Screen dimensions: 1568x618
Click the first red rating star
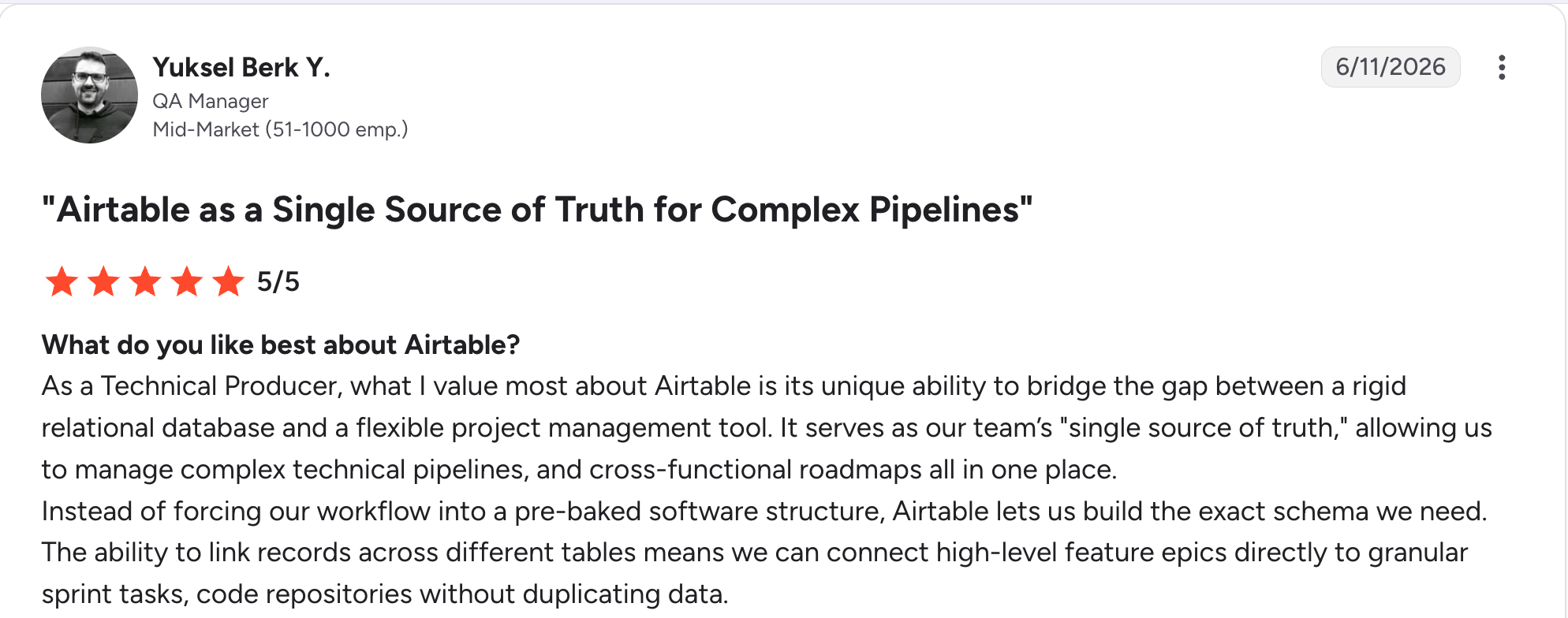coord(62,281)
